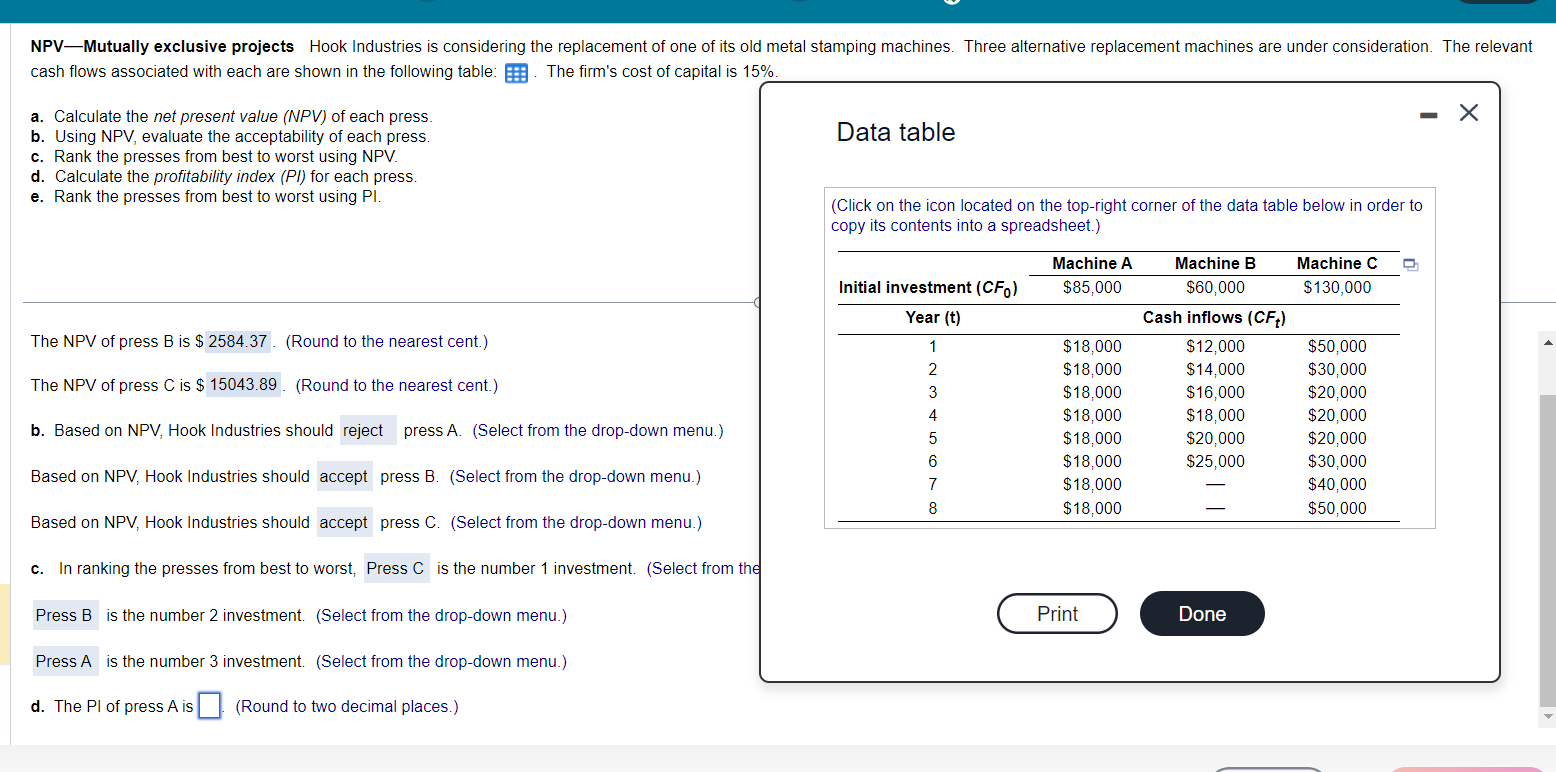The image size is (1556, 772).
Task: Click Machine B year 1 inflow $12,000
Action: [x=1215, y=347]
